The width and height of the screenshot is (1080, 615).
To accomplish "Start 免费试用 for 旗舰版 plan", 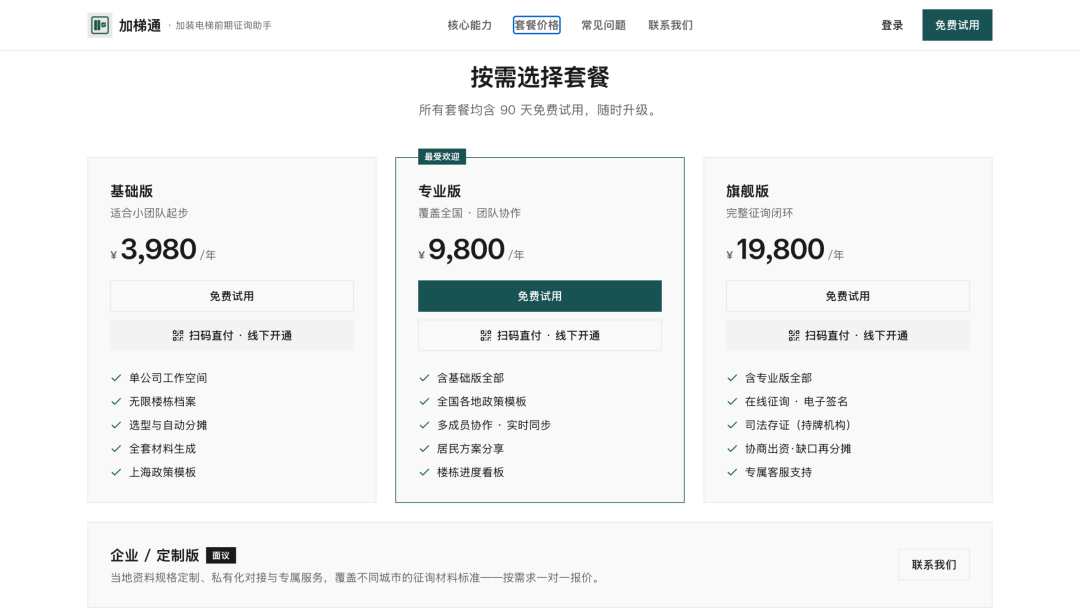I will (x=848, y=296).
